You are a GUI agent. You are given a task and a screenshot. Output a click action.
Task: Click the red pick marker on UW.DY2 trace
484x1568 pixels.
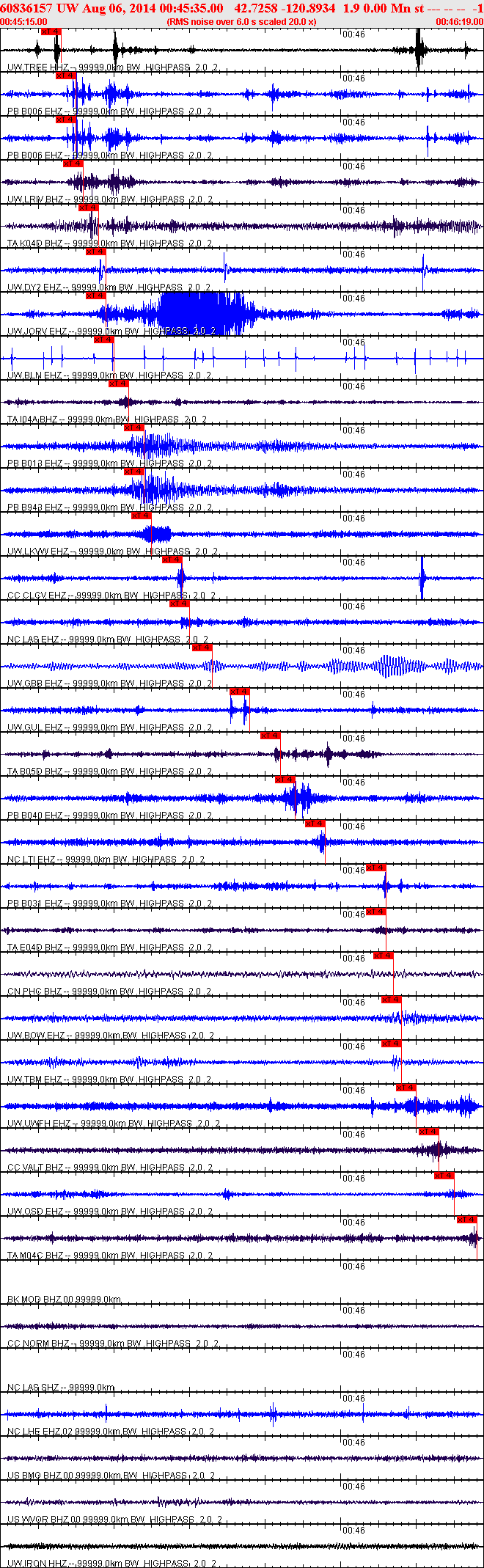tap(96, 252)
